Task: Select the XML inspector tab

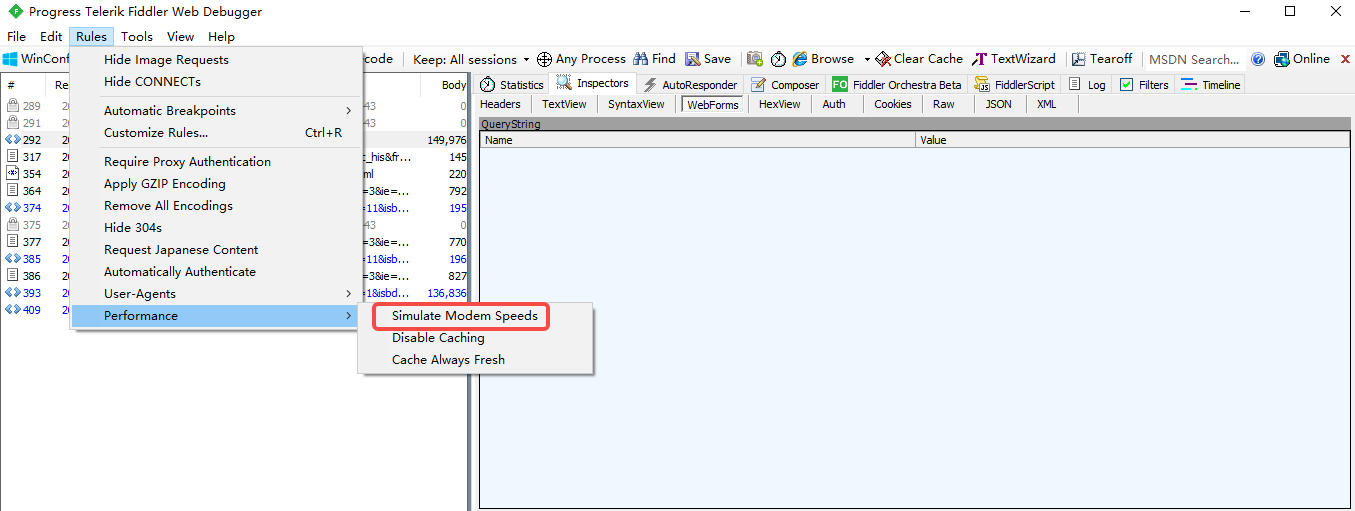Action: point(1046,104)
